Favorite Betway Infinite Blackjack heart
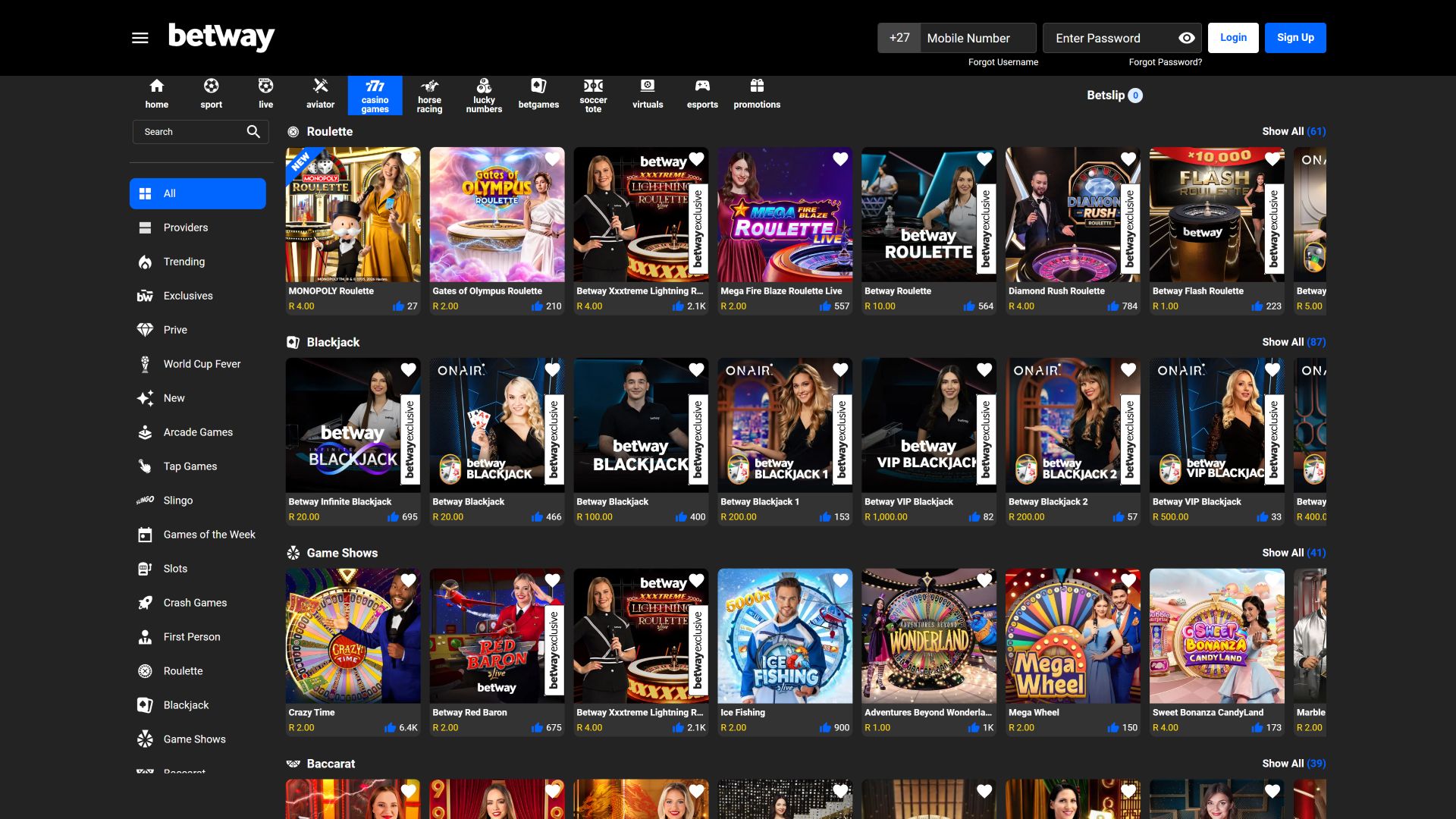 pyautogui.click(x=409, y=370)
